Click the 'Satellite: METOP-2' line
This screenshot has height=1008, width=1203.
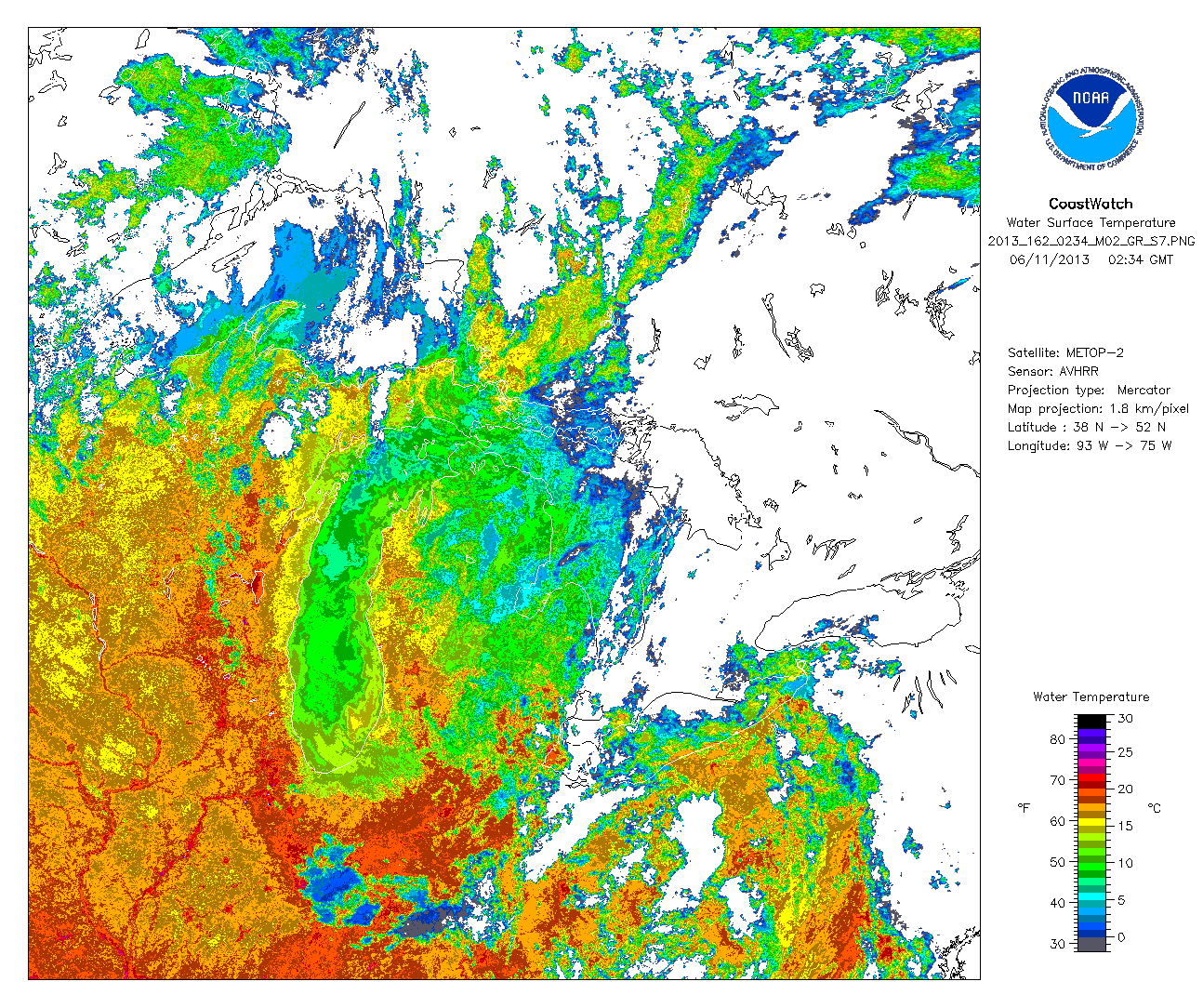coord(1065,353)
